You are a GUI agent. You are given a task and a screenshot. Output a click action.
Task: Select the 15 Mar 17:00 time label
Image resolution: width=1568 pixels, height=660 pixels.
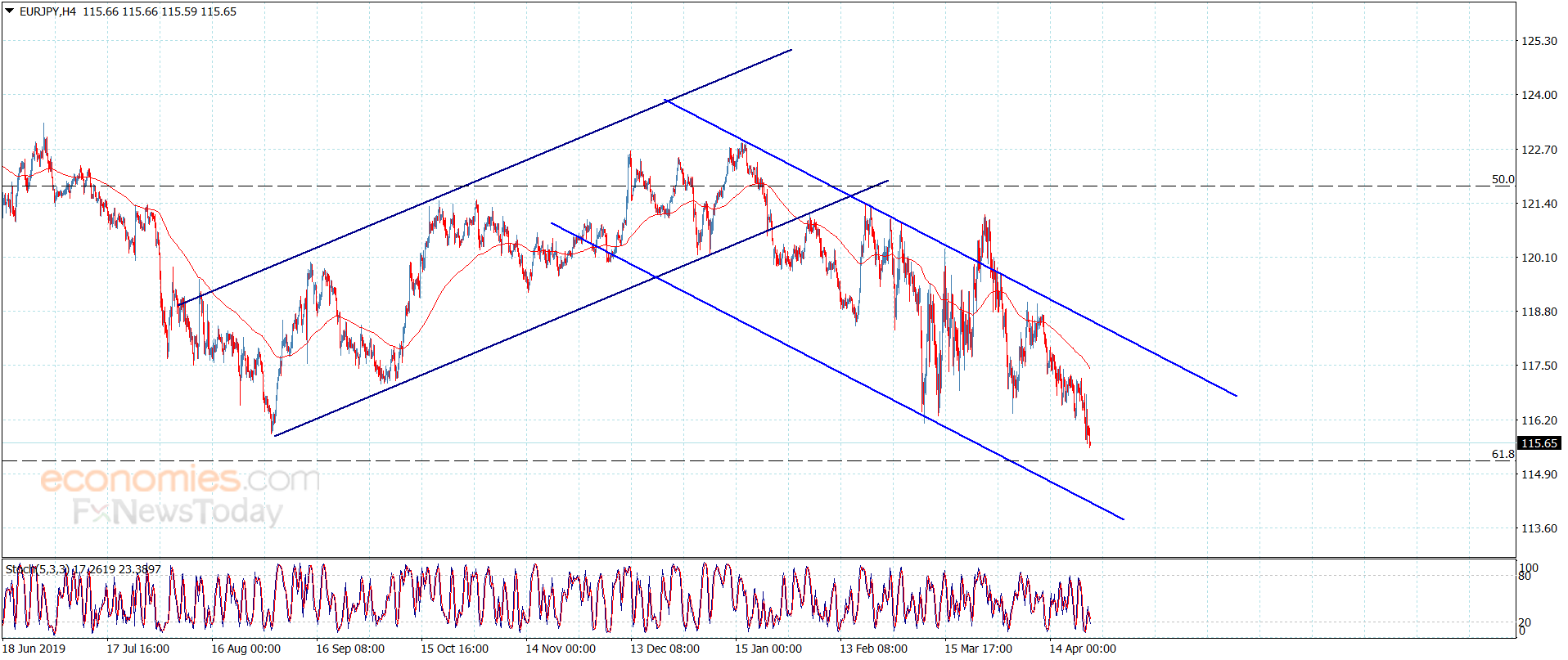978,649
